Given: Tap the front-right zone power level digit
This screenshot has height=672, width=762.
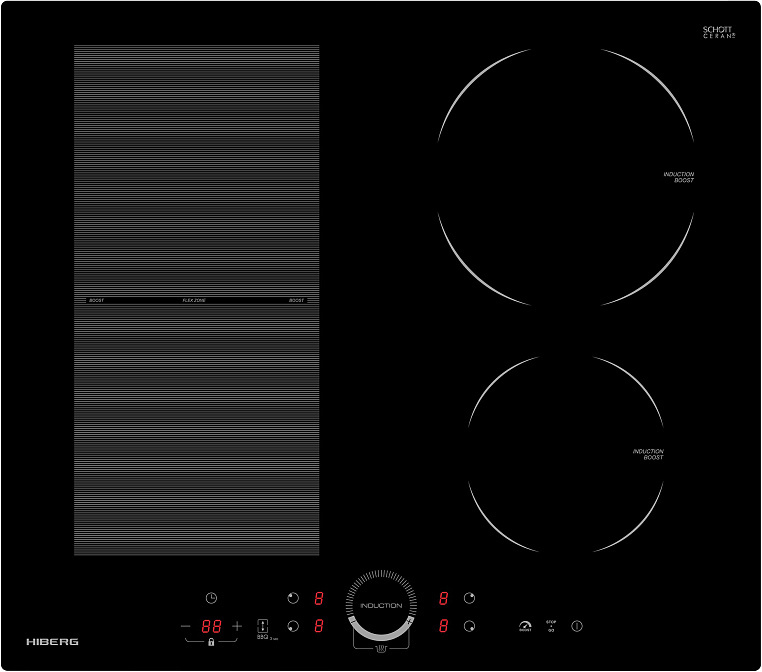Looking at the screenshot, I should pyautogui.click(x=443, y=627).
